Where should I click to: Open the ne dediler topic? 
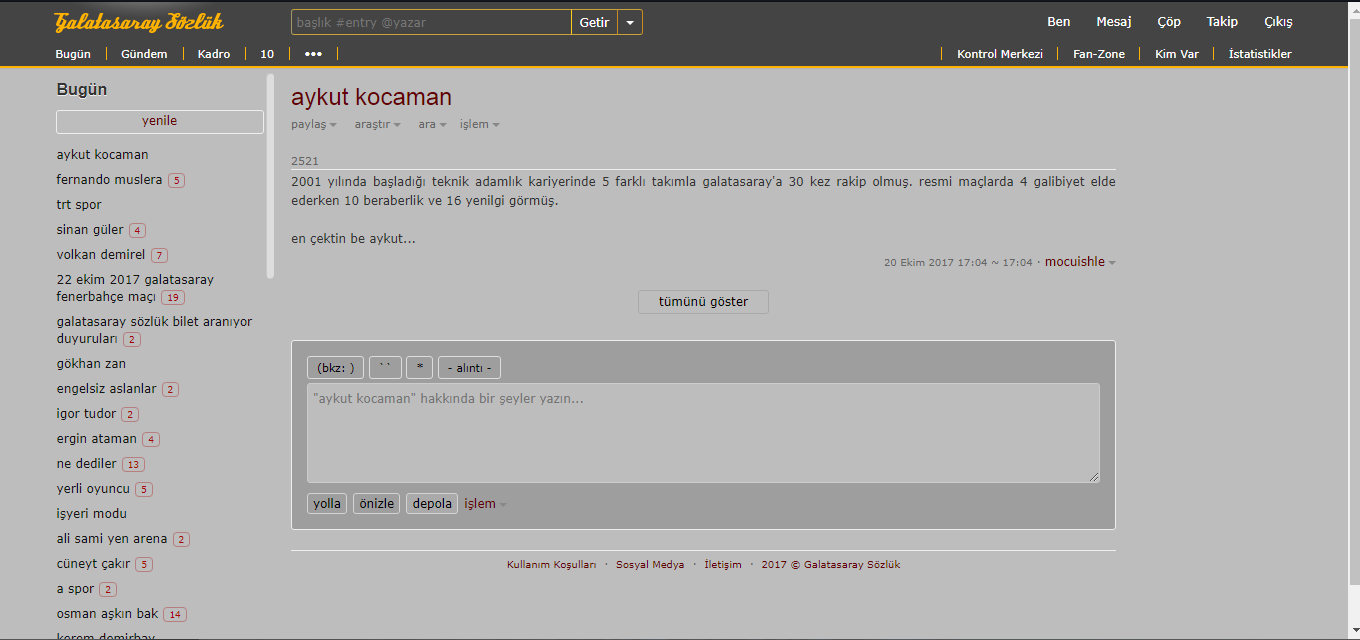[86, 464]
